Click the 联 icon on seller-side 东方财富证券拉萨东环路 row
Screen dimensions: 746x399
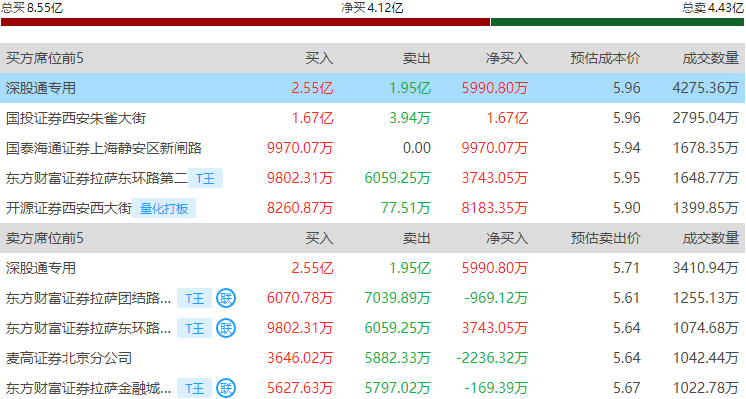pyautogui.click(x=226, y=328)
